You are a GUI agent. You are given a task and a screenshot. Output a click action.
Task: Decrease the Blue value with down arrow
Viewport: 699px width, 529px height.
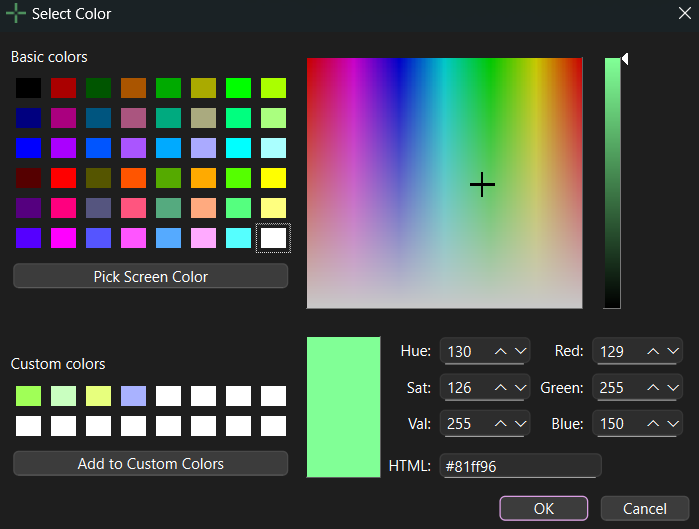pyautogui.click(x=674, y=424)
